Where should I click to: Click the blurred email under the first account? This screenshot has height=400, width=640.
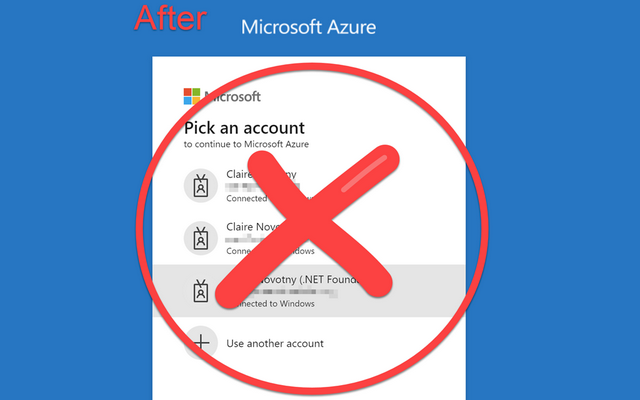262,187
